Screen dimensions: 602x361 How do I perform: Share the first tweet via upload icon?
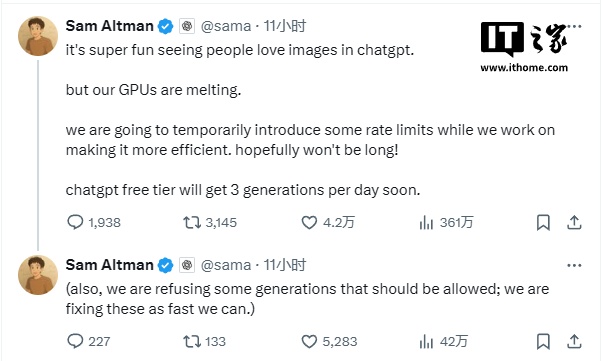click(x=574, y=222)
